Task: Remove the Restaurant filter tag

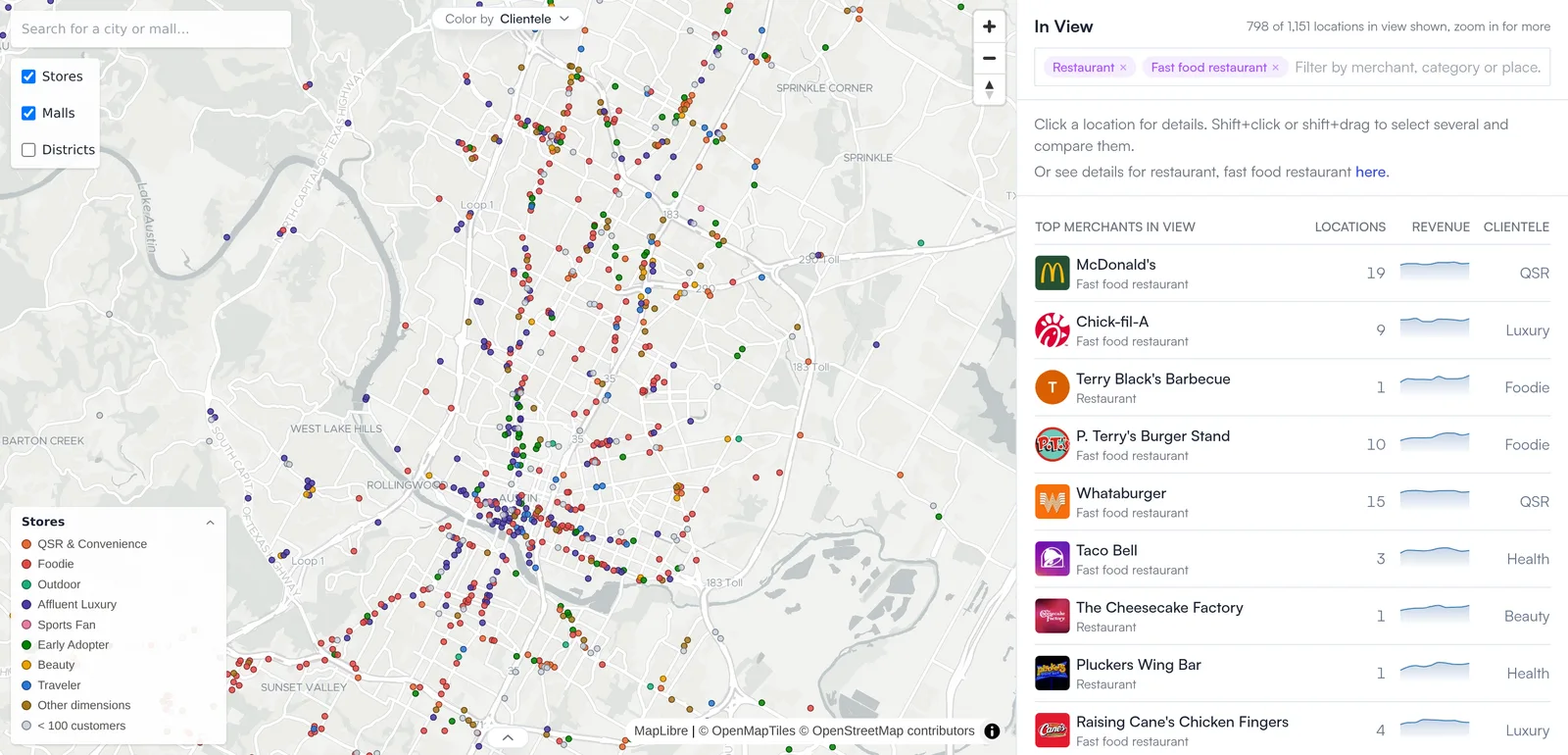Action: [x=1123, y=68]
